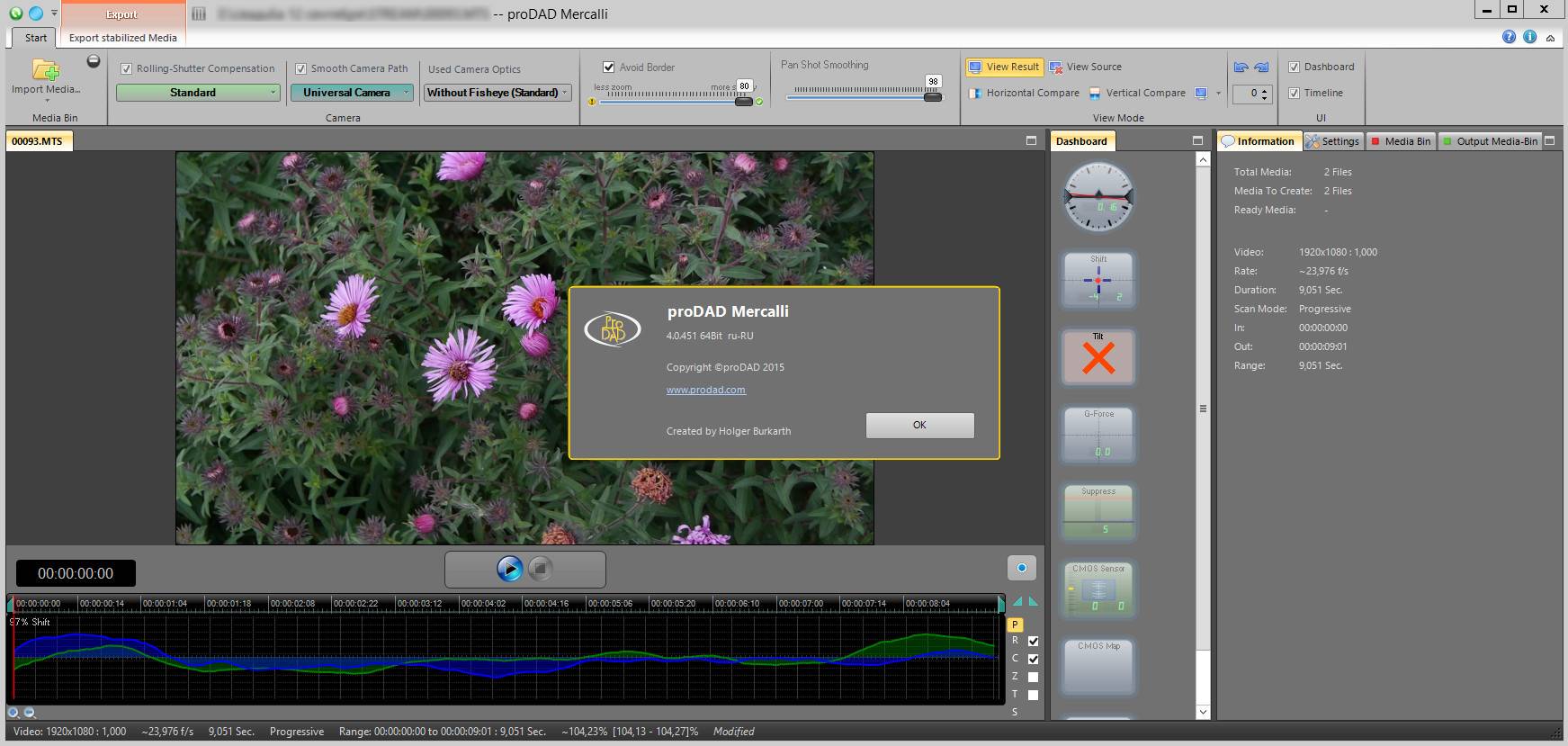
Task: Click the round minus icon in Media Bin
Action: (x=94, y=61)
